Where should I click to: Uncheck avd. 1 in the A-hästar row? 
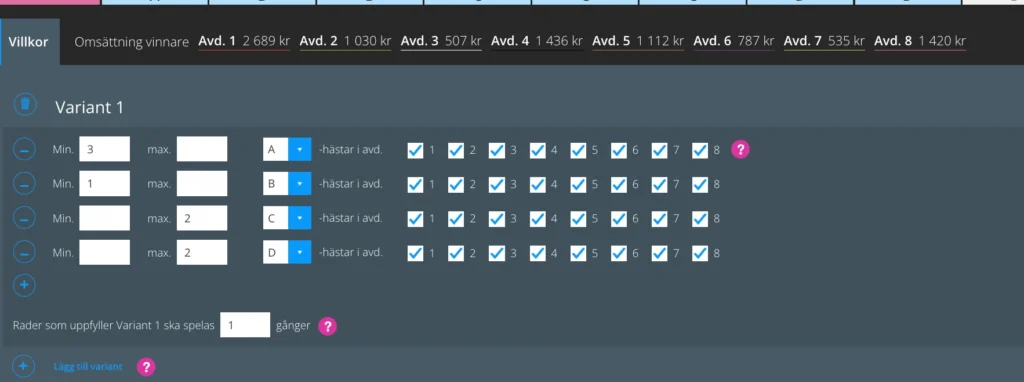(x=415, y=150)
